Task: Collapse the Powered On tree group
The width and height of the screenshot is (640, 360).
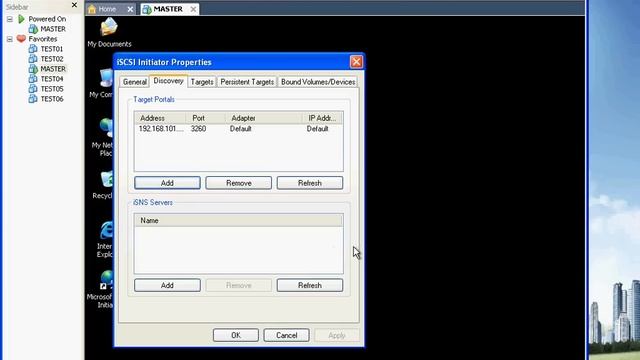Action: click(10, 19)
